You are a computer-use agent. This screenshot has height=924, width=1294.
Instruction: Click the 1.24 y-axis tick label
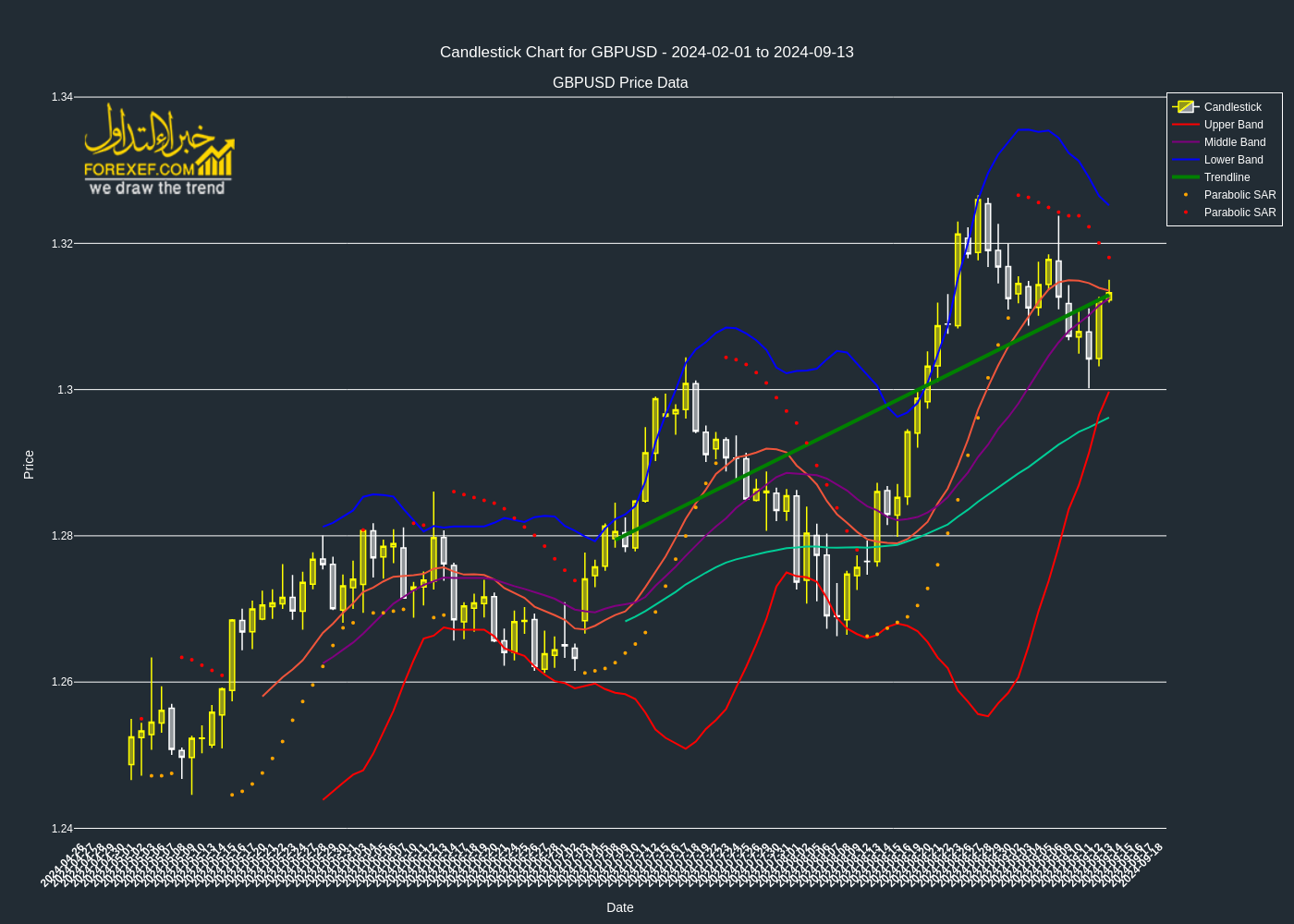point(62,829)
